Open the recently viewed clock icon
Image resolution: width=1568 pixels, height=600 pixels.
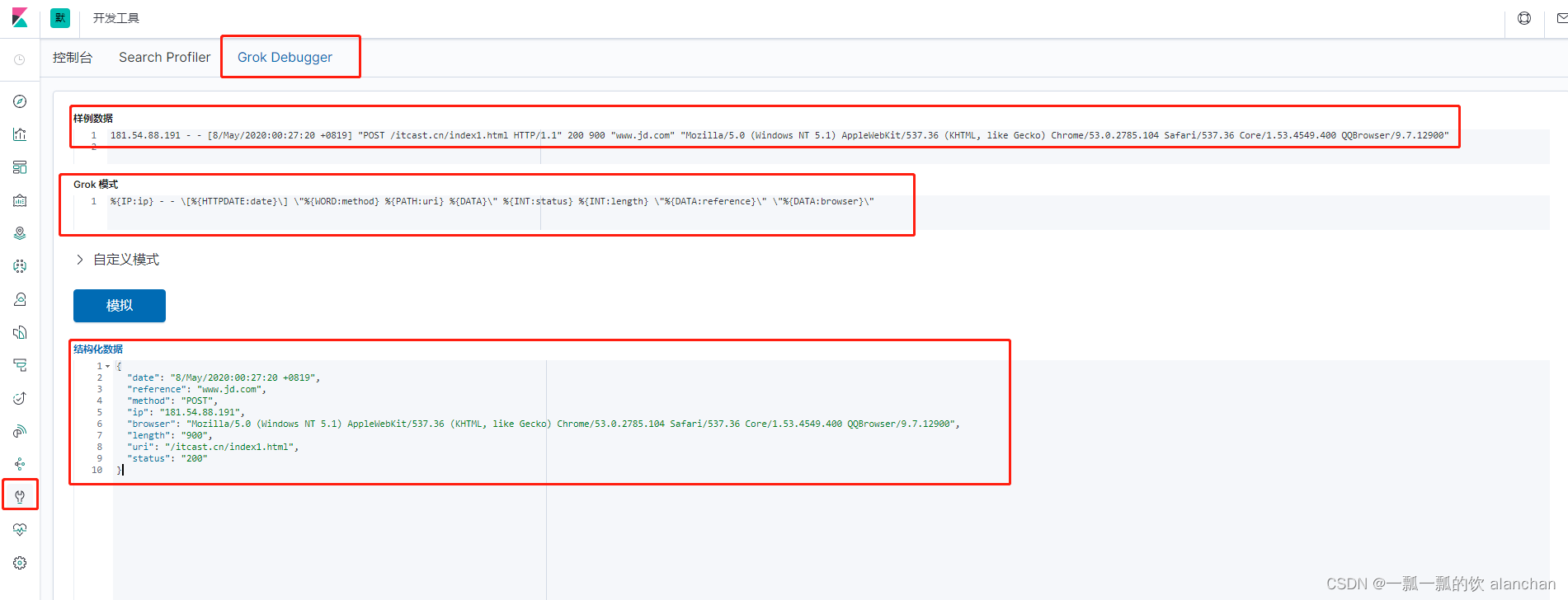(20, 60)
